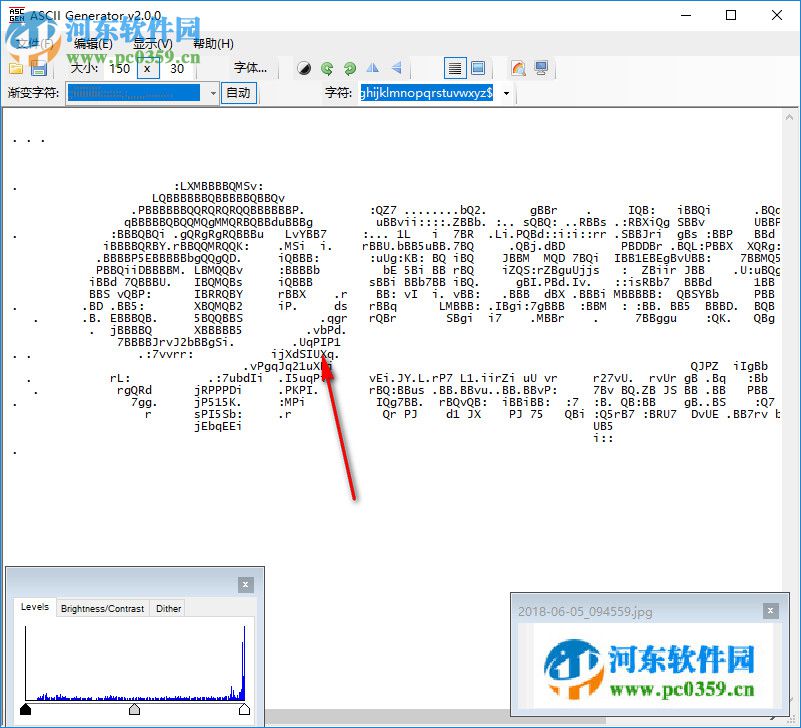
Task: Flip the image vertically
Action: tap(396, 69)
